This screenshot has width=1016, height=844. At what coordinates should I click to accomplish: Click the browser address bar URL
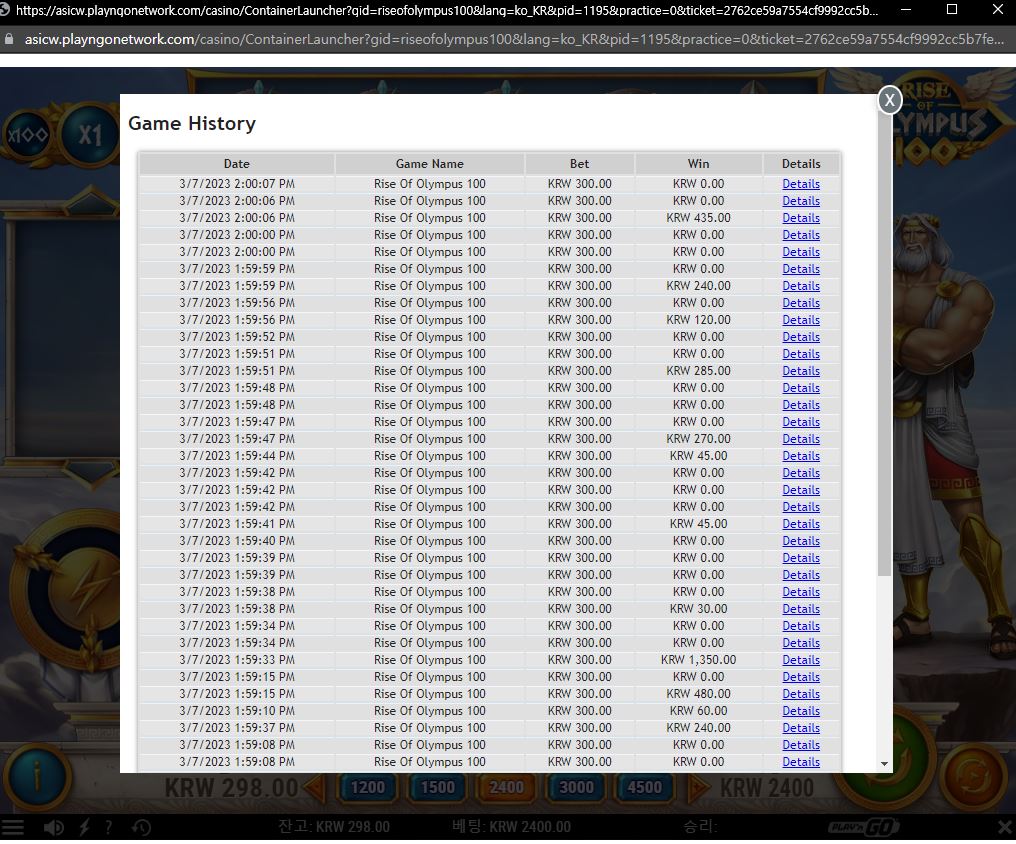point(514,39)
